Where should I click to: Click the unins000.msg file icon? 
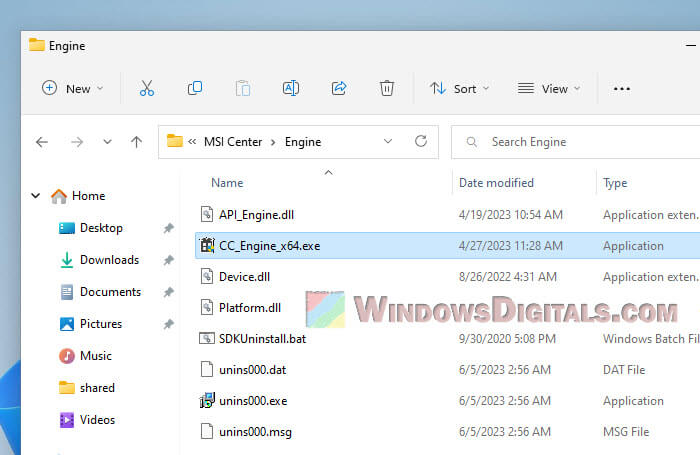[x=207, y=431]
